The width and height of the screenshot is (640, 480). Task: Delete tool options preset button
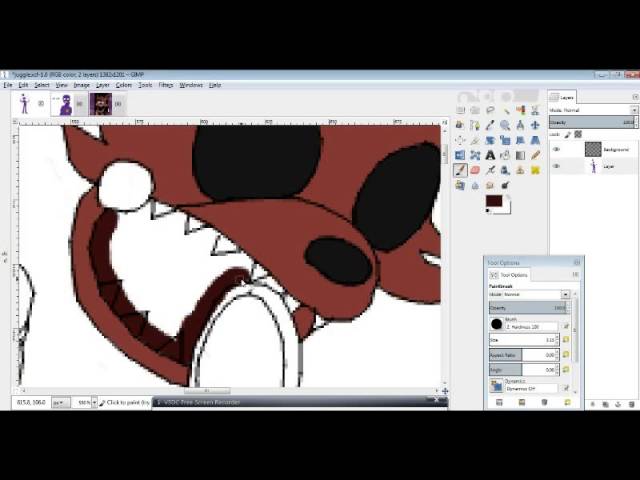pyautogui.click(x=544, y=402)
